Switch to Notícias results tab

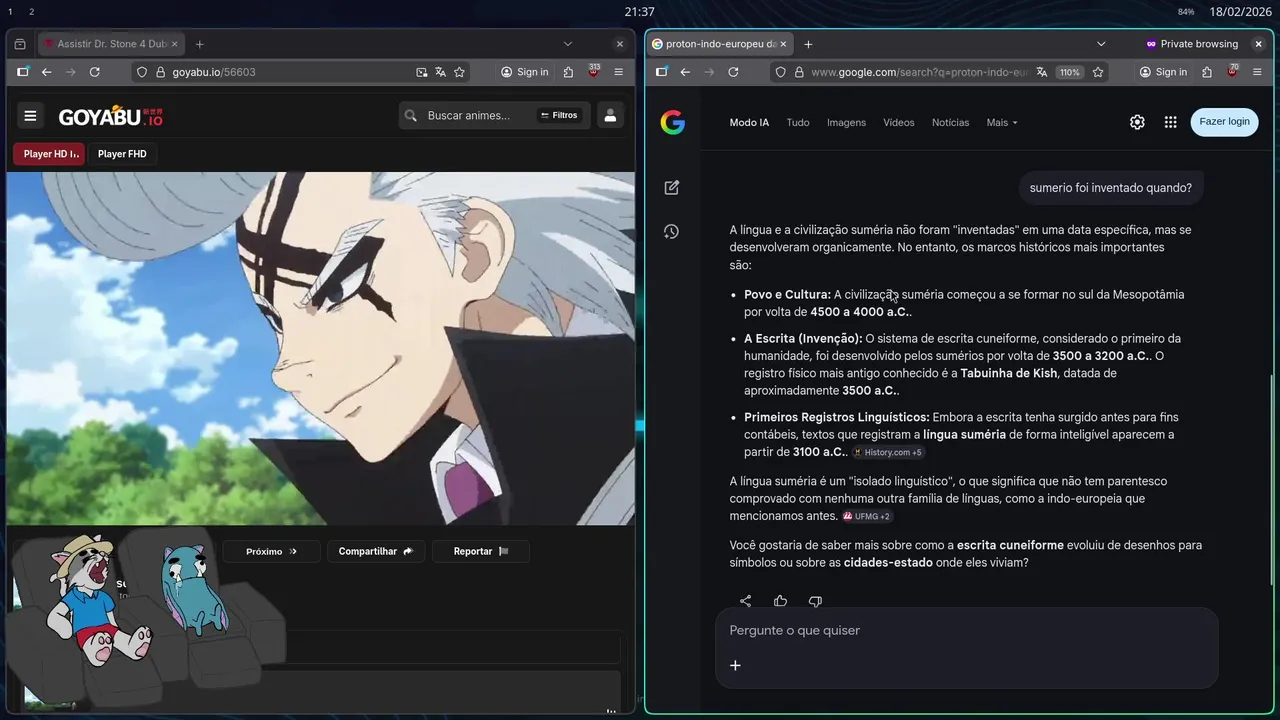click(950, 122)
